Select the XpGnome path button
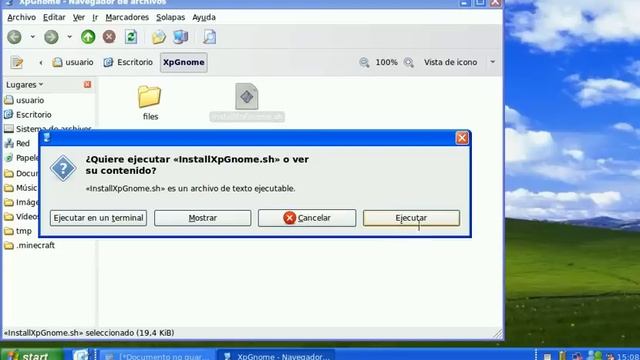Image resolution: width=640 pixels, height=360 pixels. [184, 62]
